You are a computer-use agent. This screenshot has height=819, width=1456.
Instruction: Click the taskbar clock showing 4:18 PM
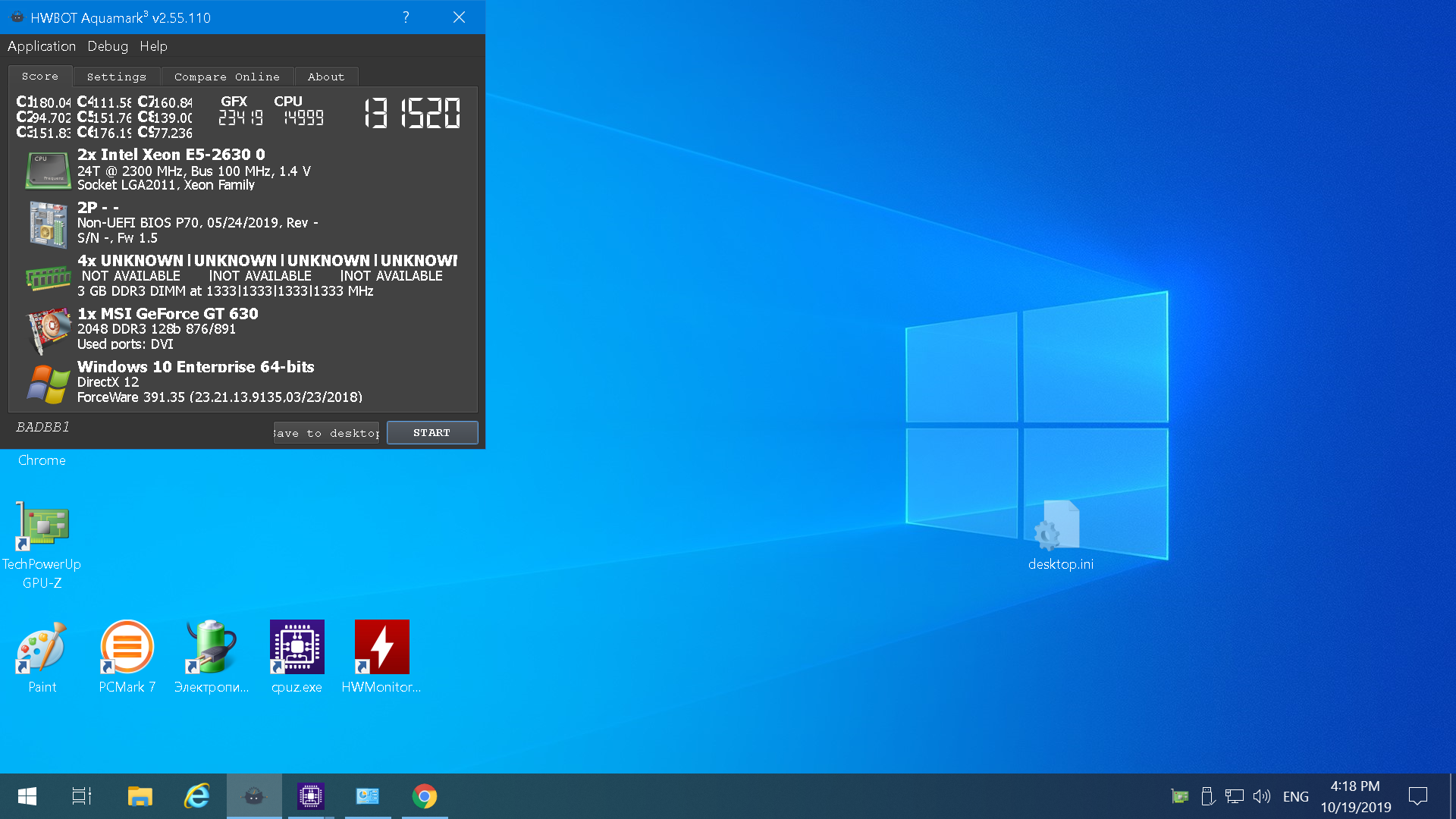[1356, 796]
